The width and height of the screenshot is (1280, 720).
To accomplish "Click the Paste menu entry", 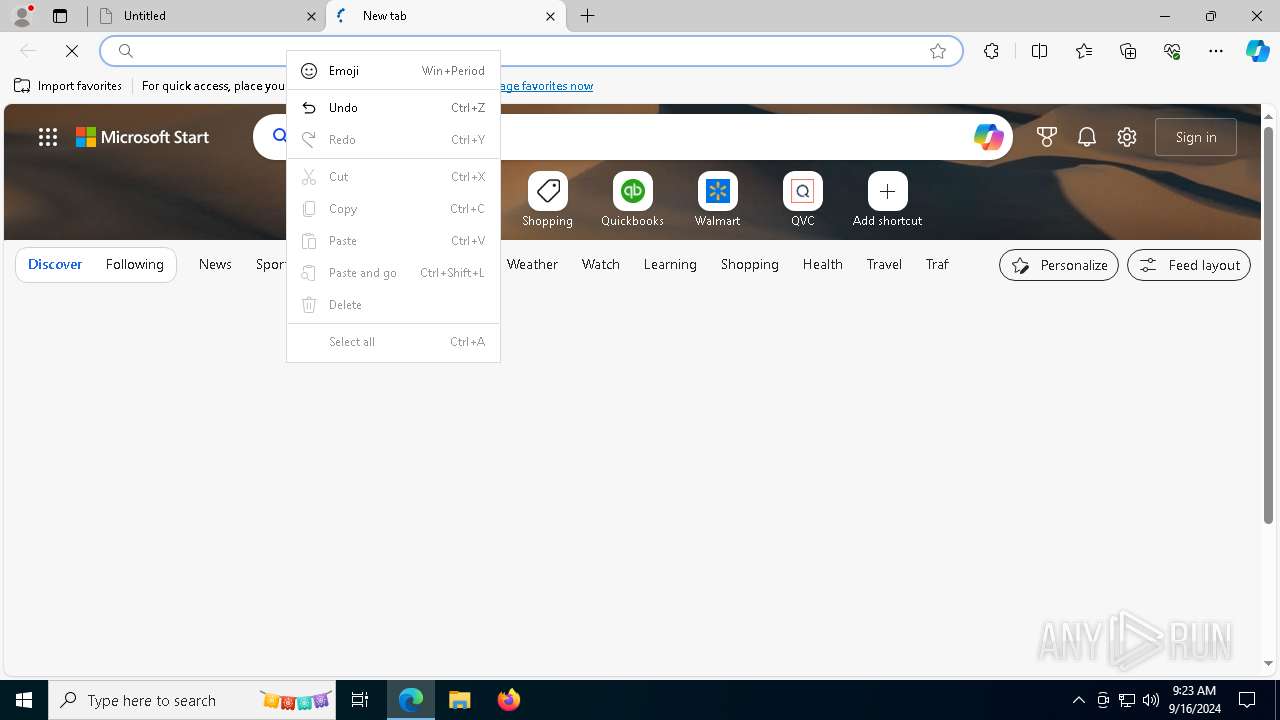I will coord(393,241).
